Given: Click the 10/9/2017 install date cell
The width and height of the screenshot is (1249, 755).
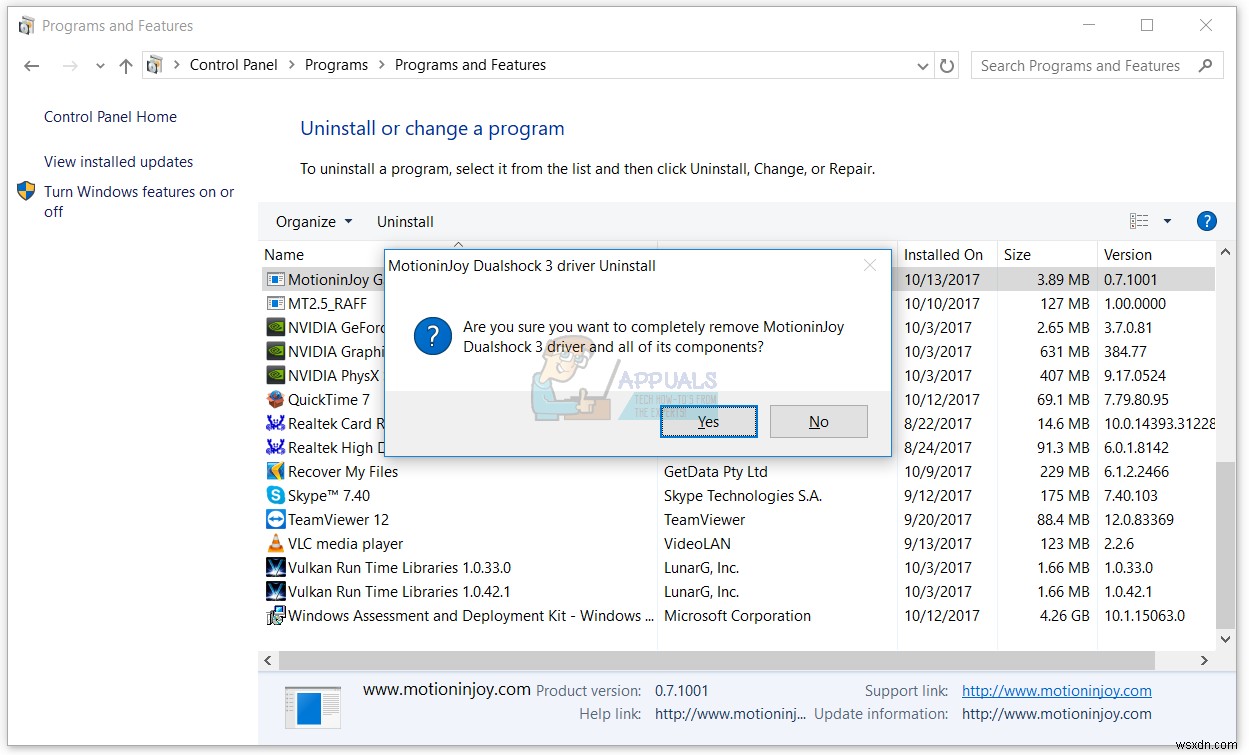Looking at the screenshot, I should (938, 472).
